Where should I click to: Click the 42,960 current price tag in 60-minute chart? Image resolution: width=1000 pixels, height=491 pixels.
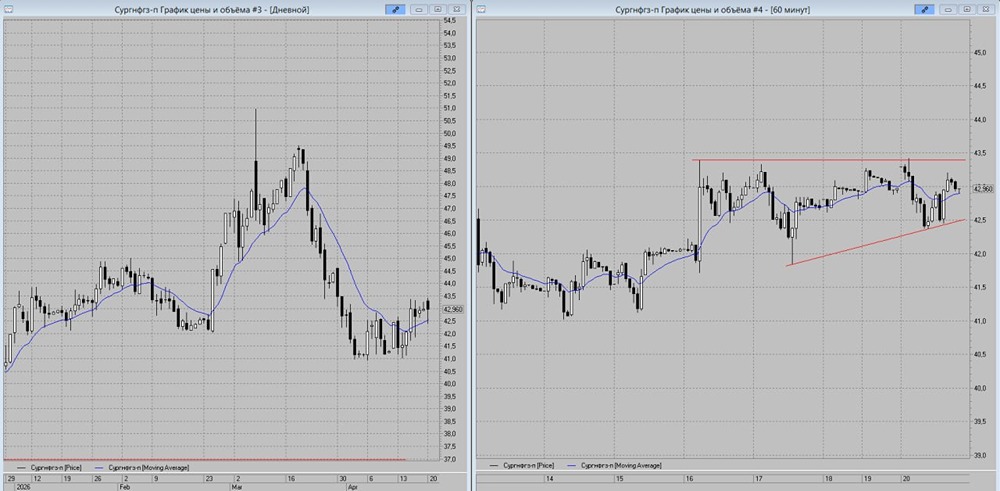982,189
